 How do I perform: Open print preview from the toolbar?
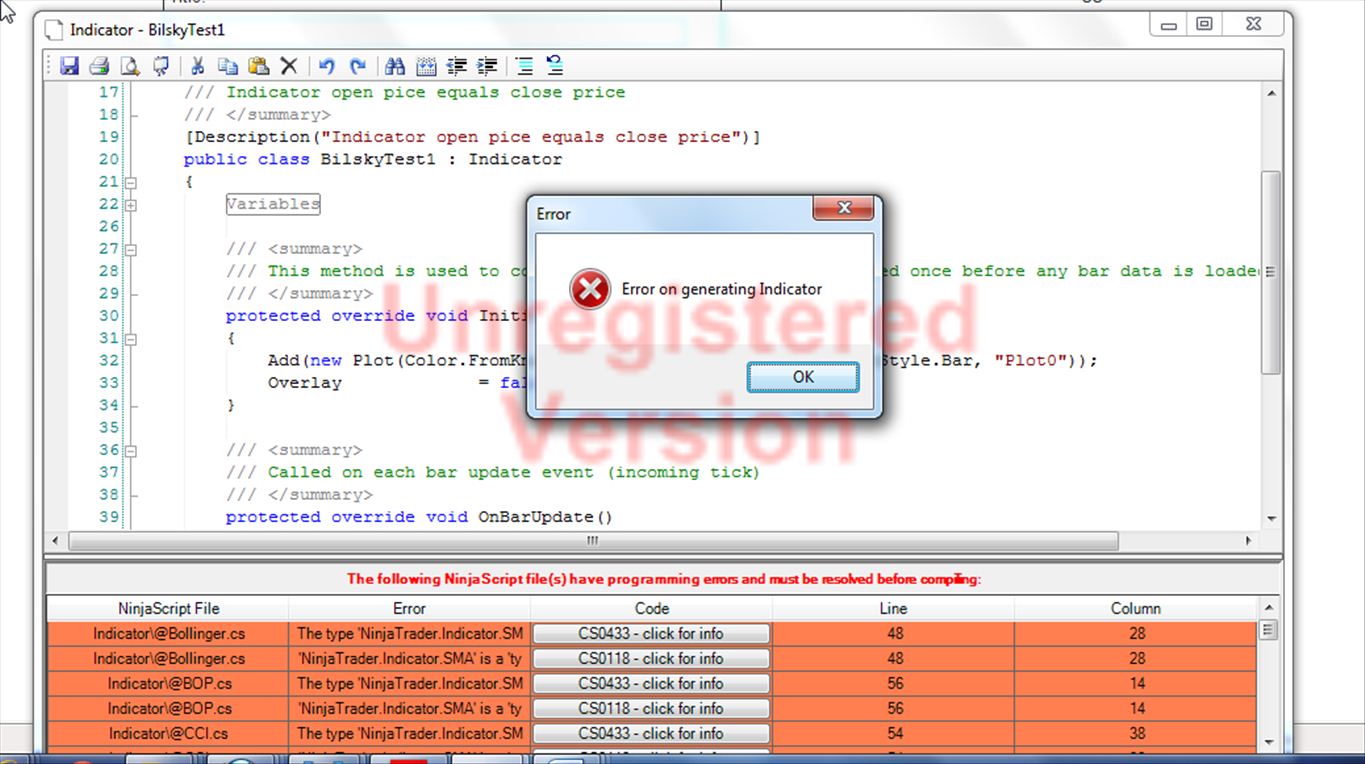click(130, 66)
